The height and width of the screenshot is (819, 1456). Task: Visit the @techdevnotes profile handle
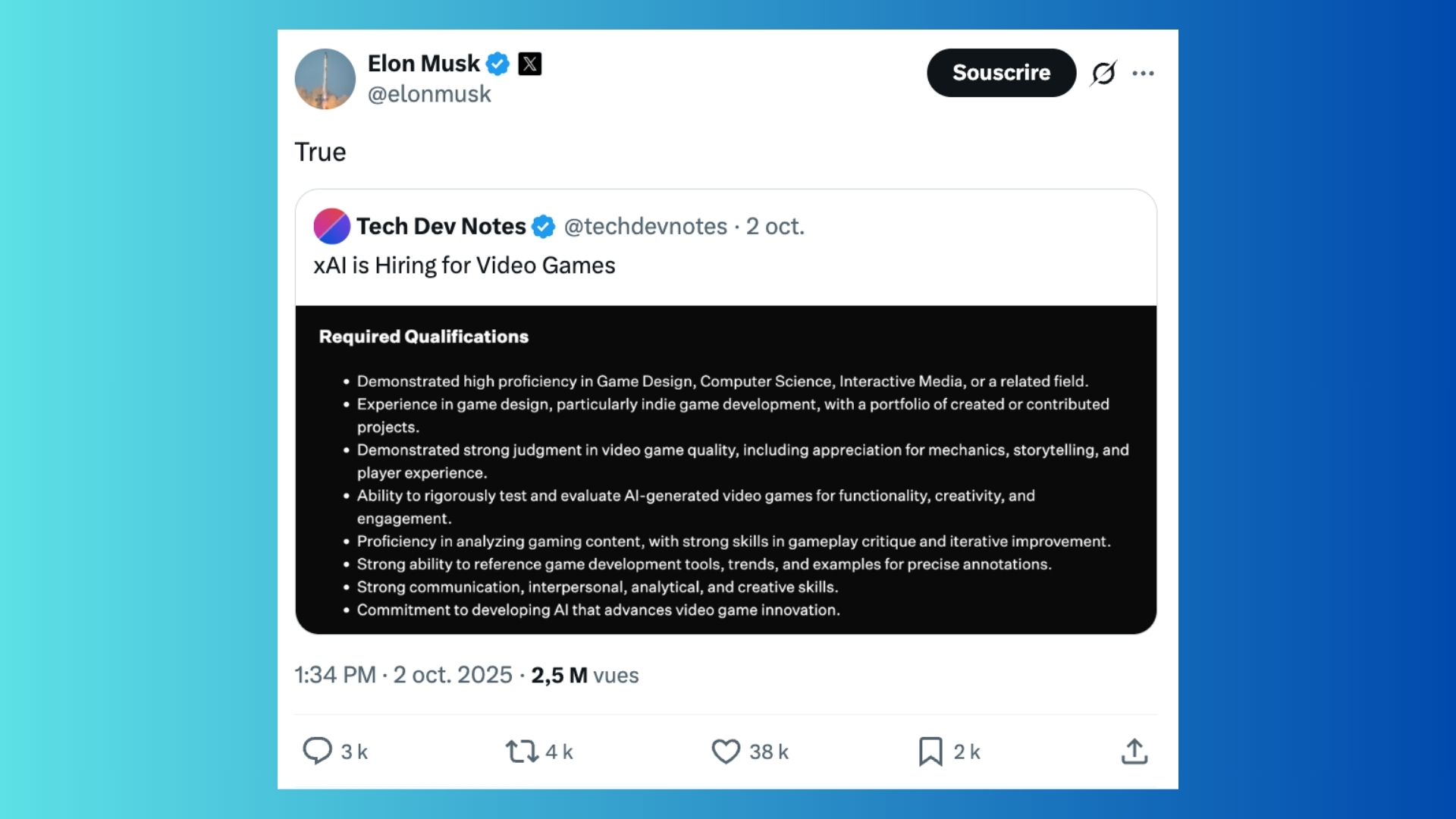(x=645, y=226)
